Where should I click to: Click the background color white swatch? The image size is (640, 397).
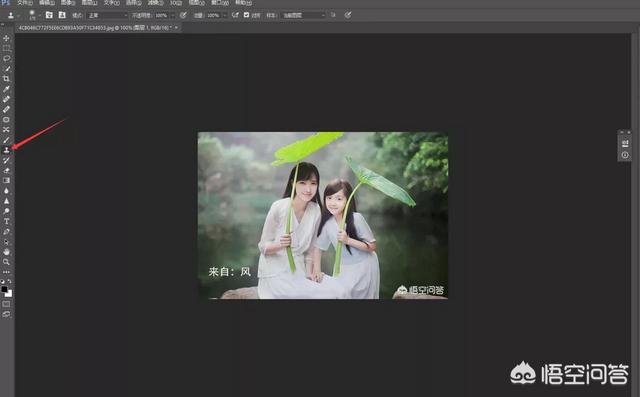[9, 294]
